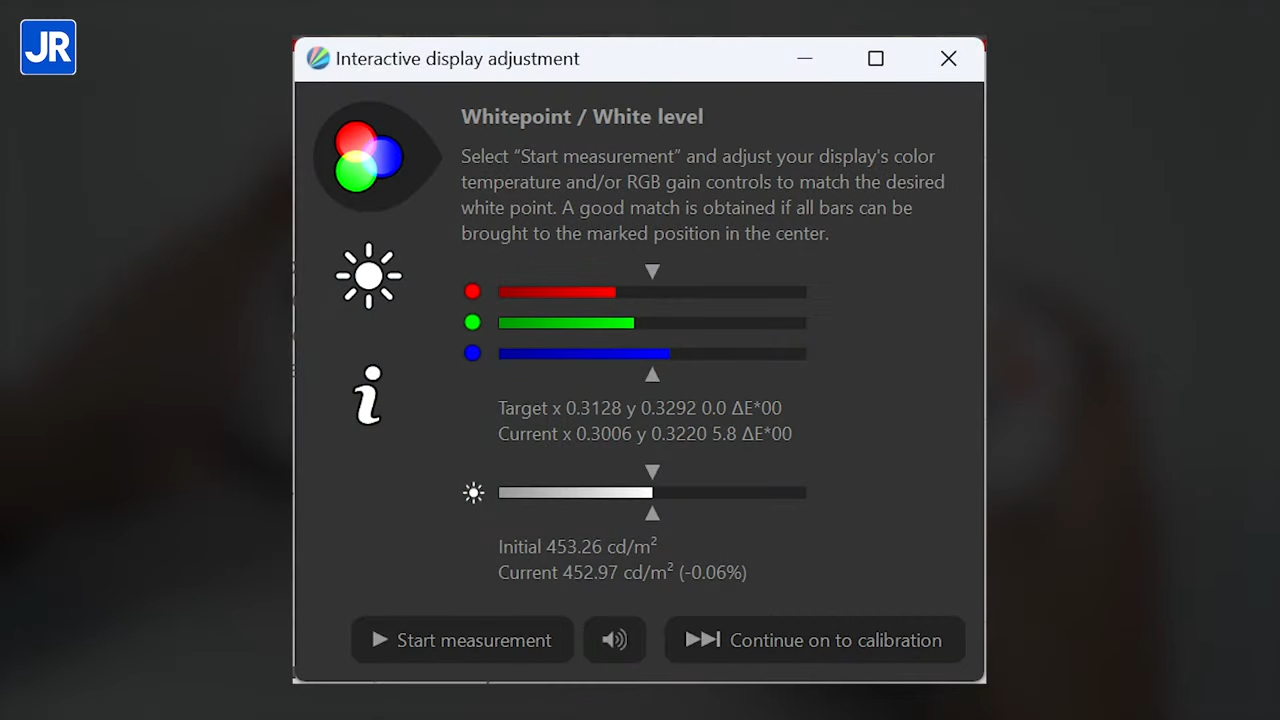The width and height of the screenshot is (1280, 720).
Task: Click the small sun icon beside luminance bar
Action: tap(474, 493)
